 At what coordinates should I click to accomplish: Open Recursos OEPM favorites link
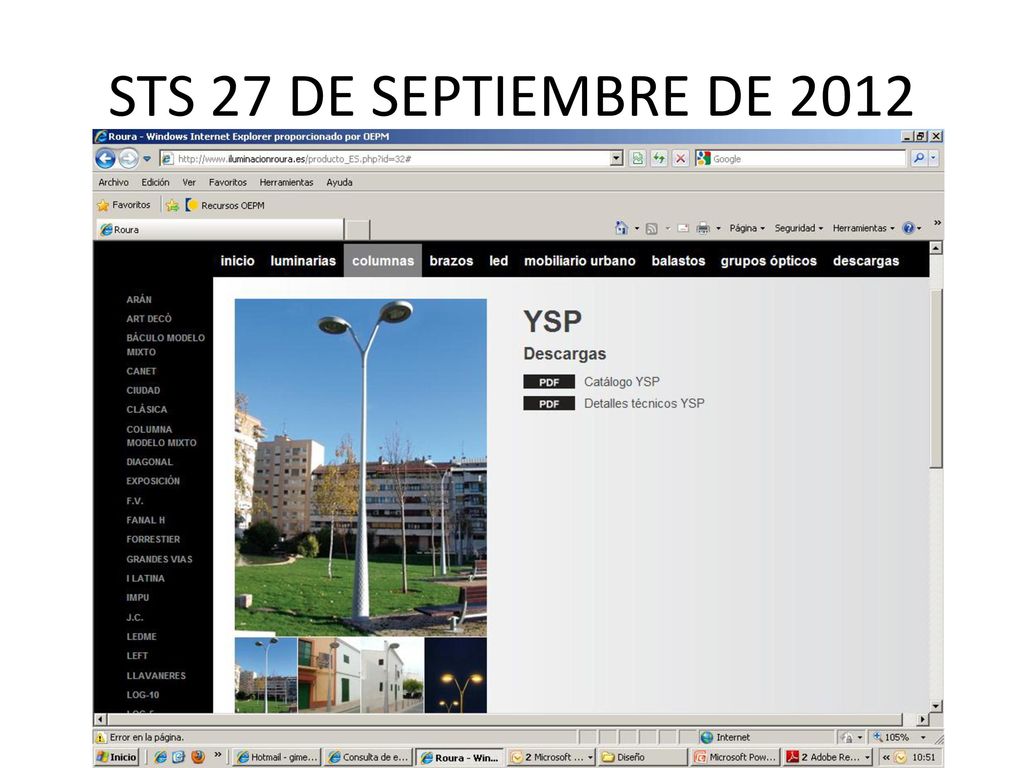[225, 205]
